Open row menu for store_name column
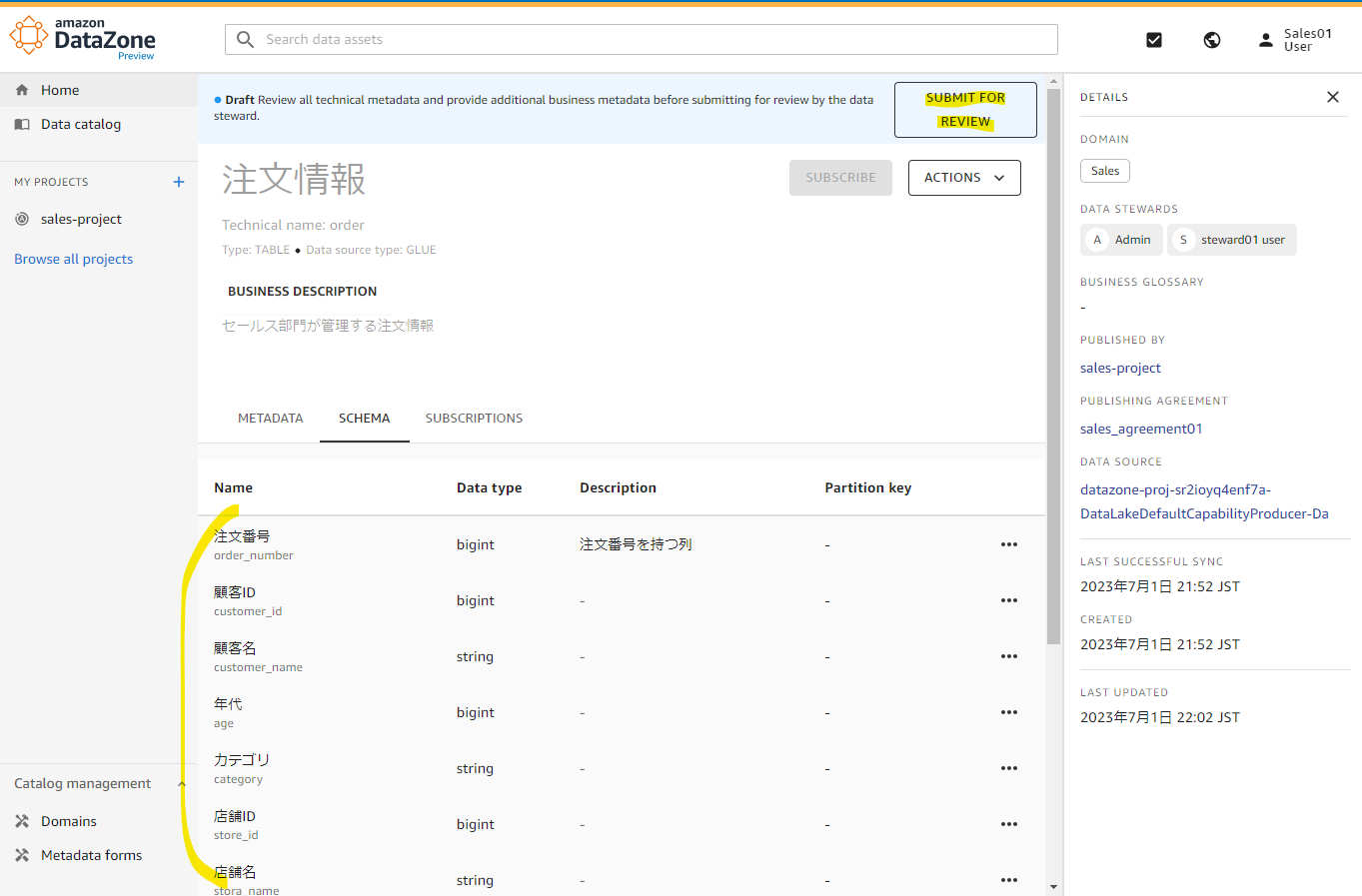1362x896 pixels. pos(1009,880)
